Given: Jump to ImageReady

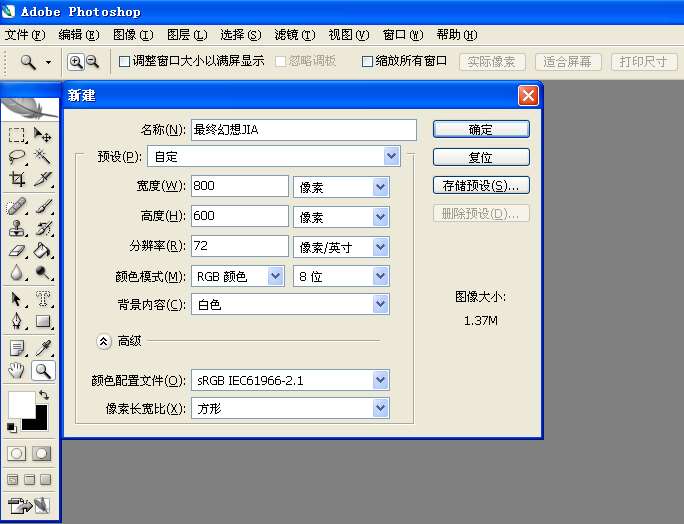Looking at the screenshot, I should 29,505.
